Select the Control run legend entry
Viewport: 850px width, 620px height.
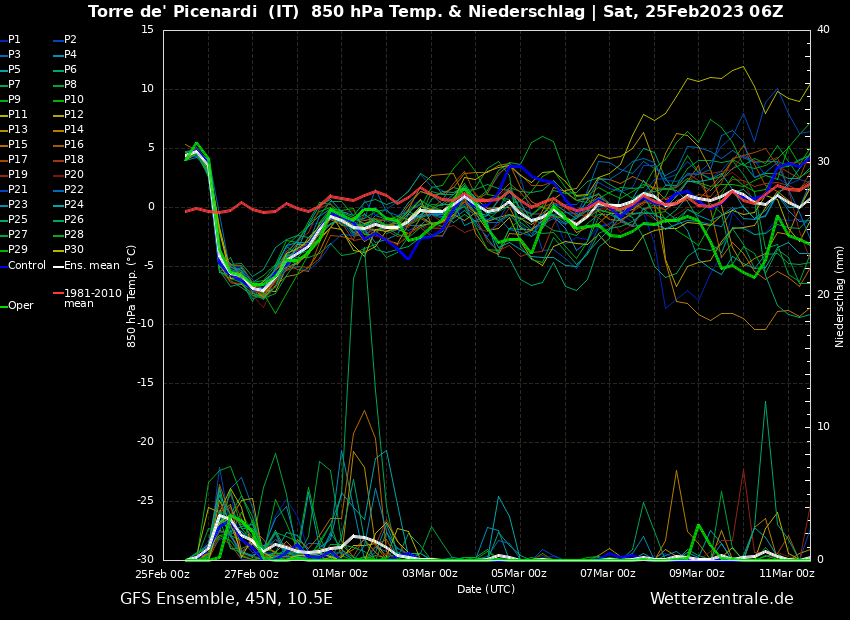pyautogui.click(x=27, y=266)
